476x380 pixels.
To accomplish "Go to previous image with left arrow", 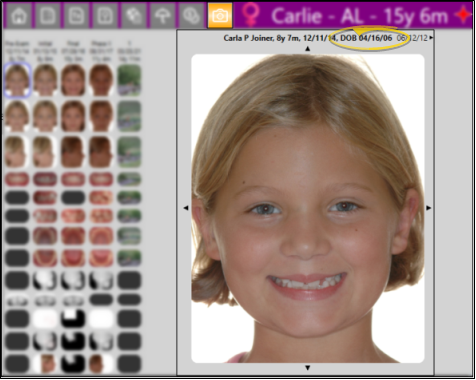I will [186, 208].
